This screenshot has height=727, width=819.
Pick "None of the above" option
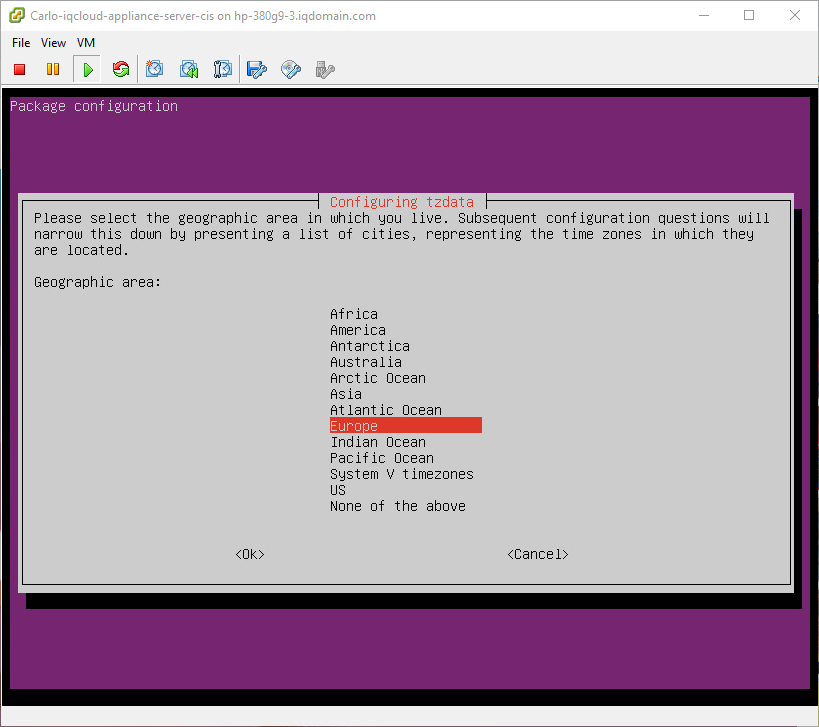pyautogui.click(x=397, y=506)
